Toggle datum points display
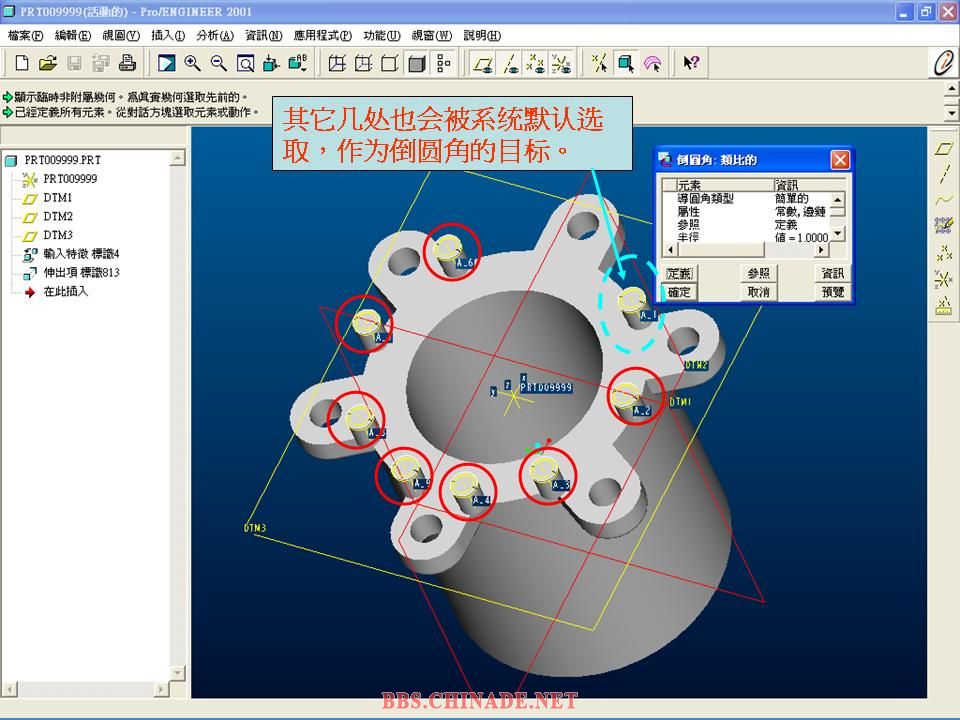Screen dimensions: 960x720 click(536, 63)
